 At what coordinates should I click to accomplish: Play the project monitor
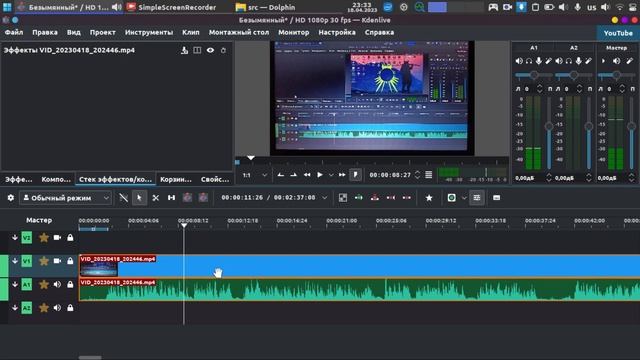tap(320, 175)
